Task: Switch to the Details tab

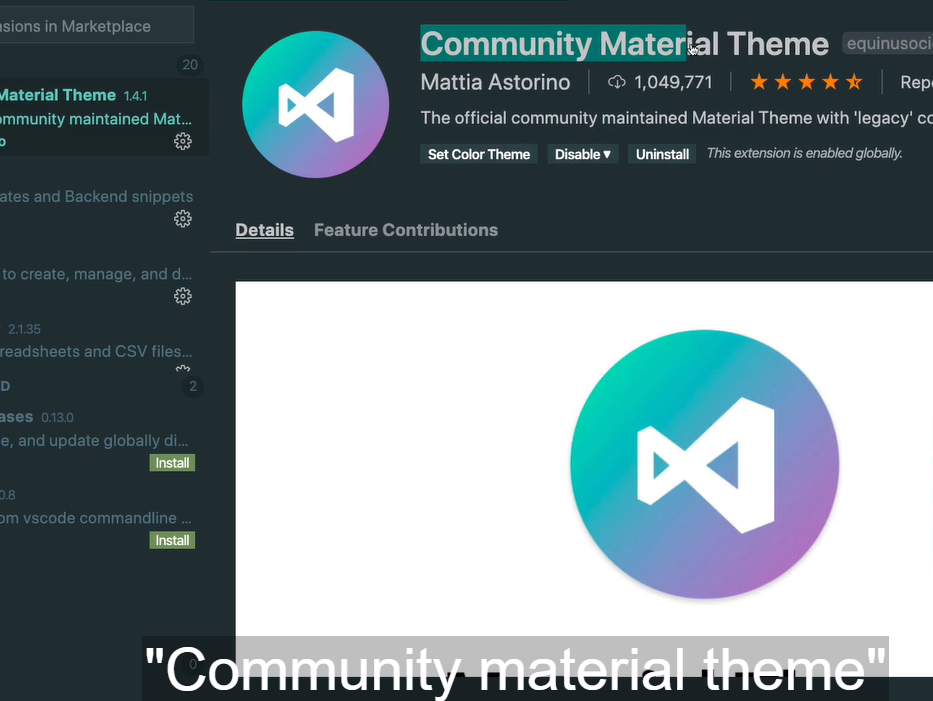Action: coord(264,230)
